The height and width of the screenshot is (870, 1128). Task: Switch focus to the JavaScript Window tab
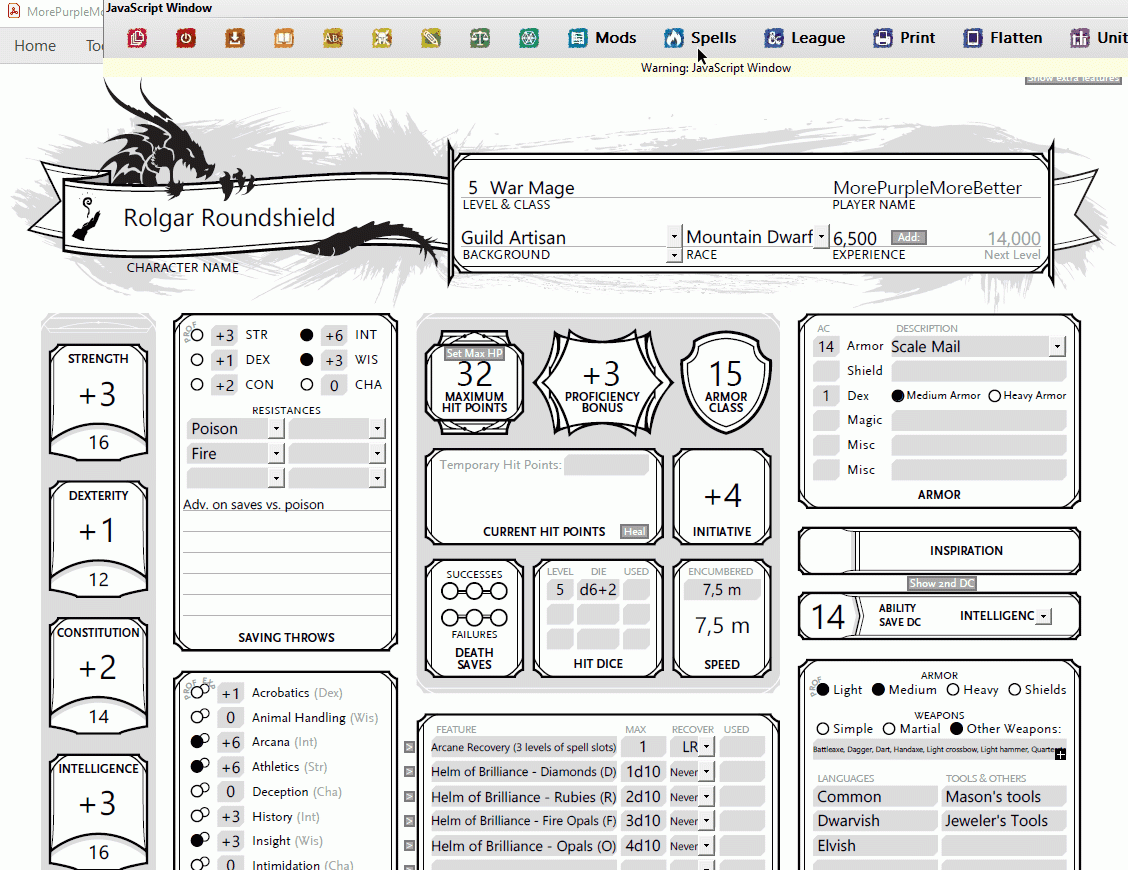[160, 8]
